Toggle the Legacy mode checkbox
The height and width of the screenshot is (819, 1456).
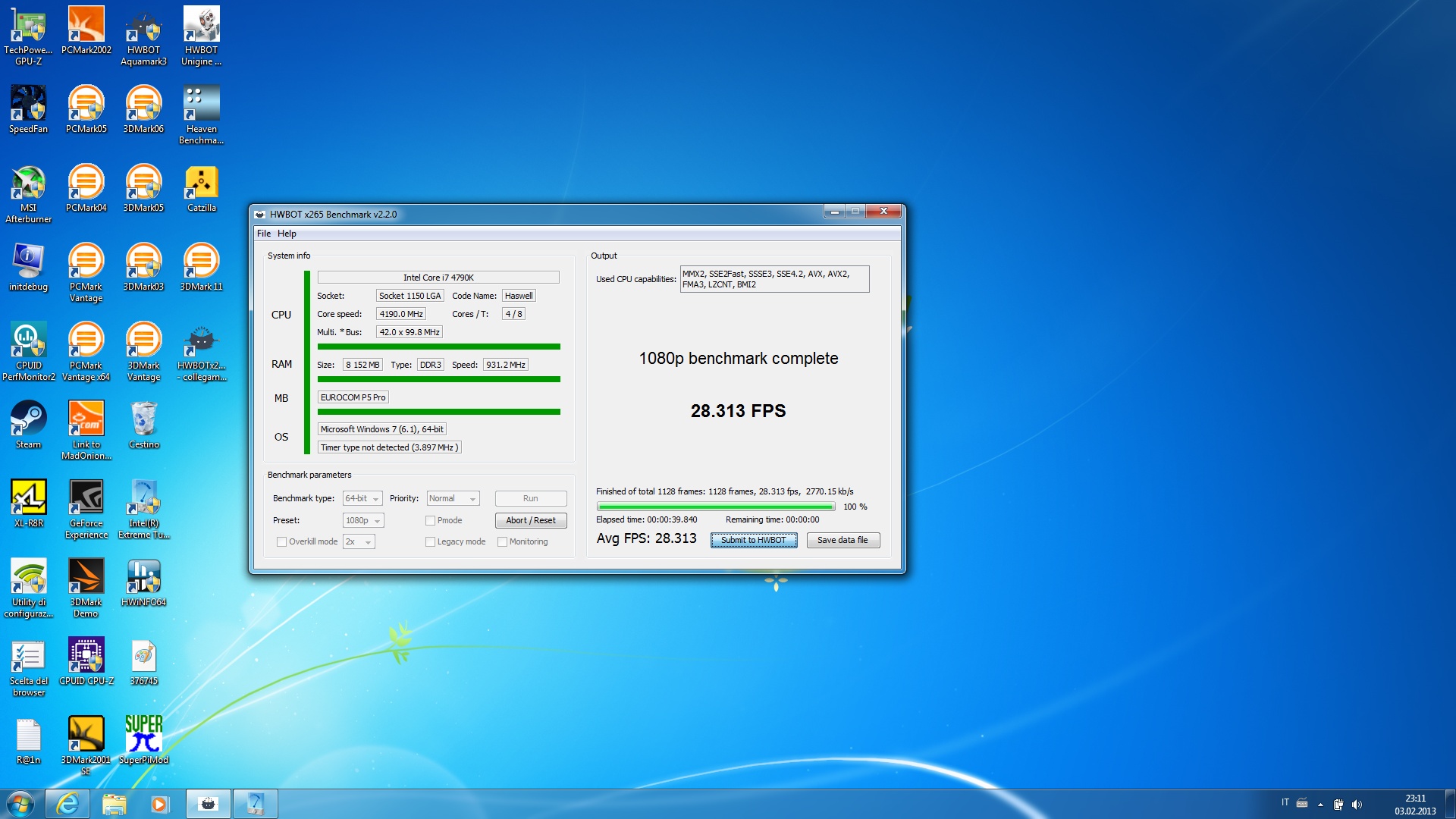click(x=430, y=541)
